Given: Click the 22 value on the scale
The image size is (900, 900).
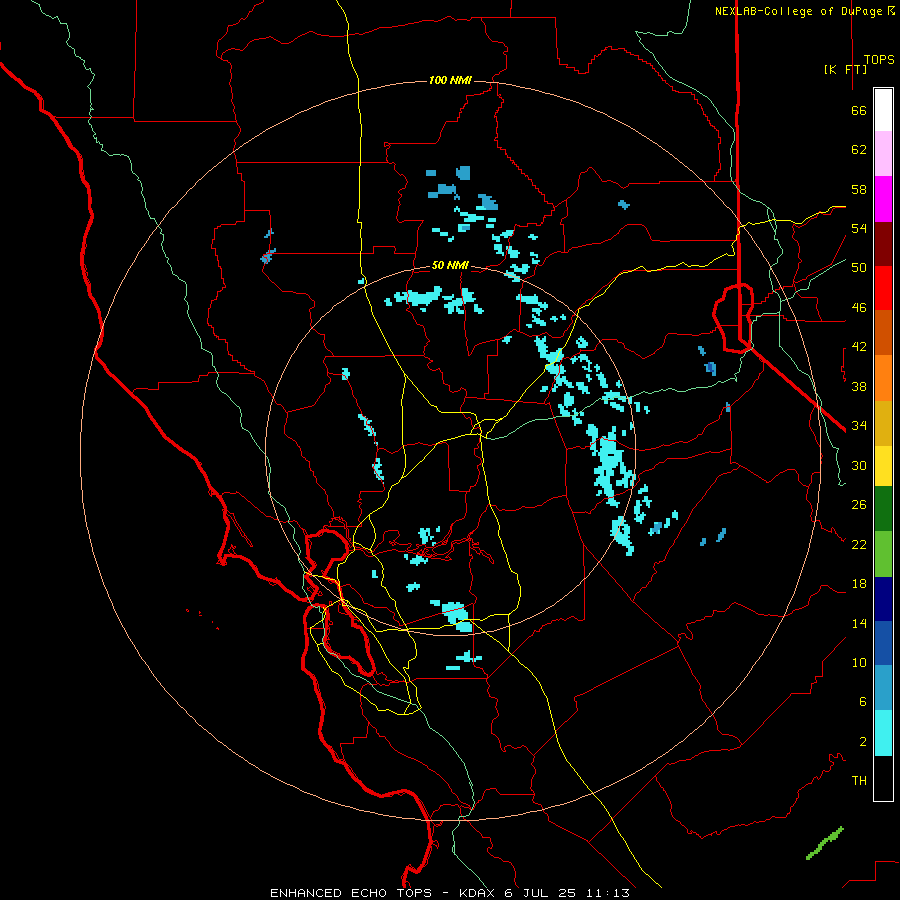Looking at the screenshot, I should pos(859,544).
